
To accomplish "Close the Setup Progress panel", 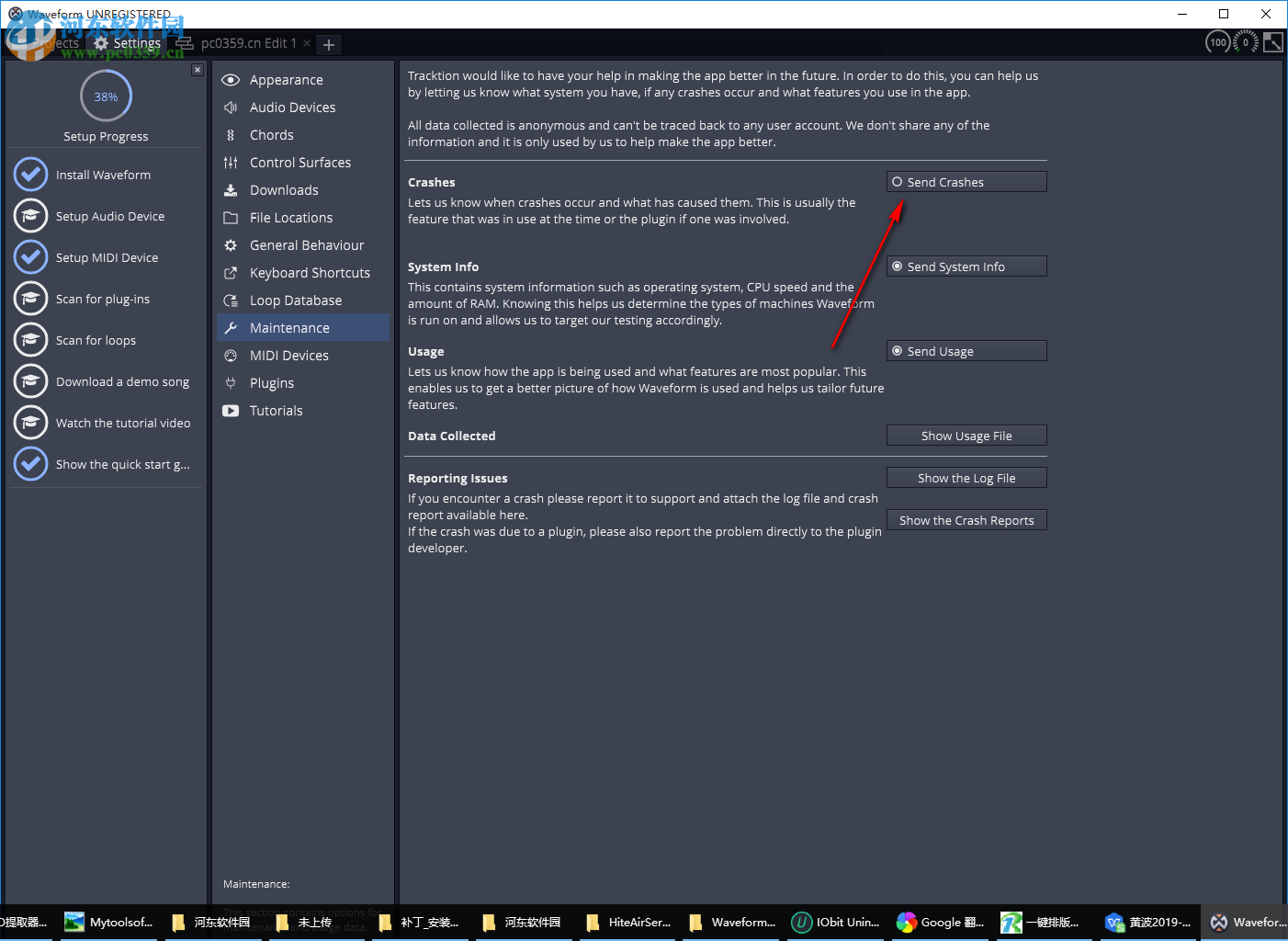I will point(198,69).
